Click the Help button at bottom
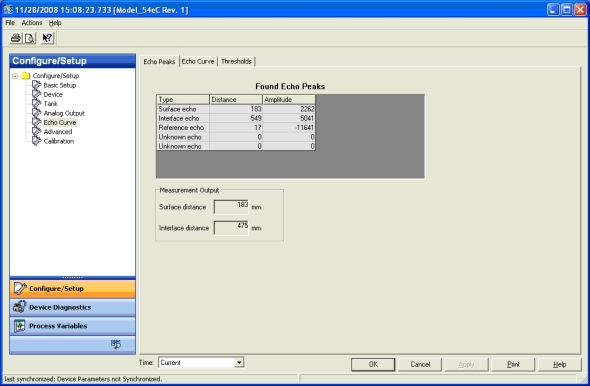This screenshot has height=386, width=590. pyautogui.click(x=560, y=365)
